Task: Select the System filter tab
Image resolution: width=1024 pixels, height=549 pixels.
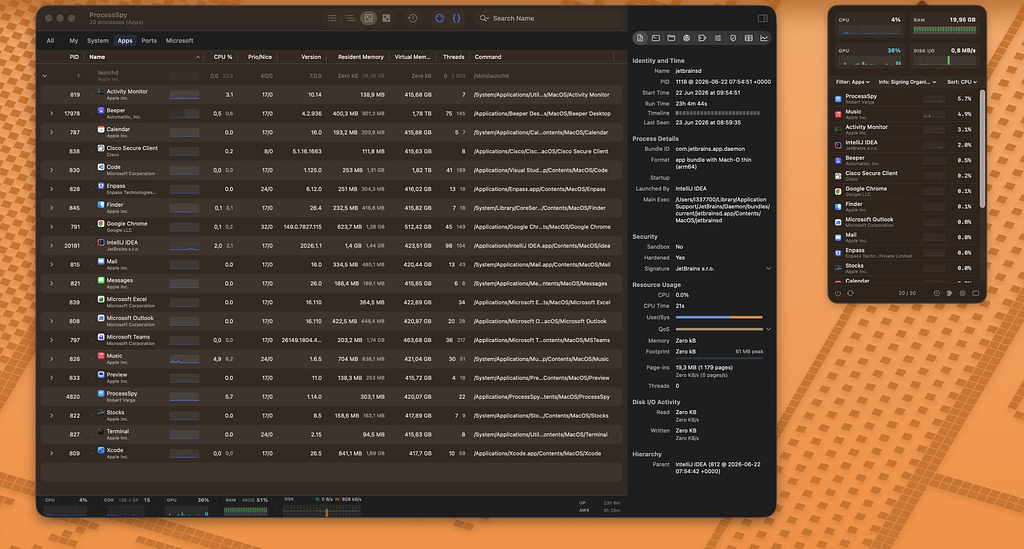Action: [97, 40]
